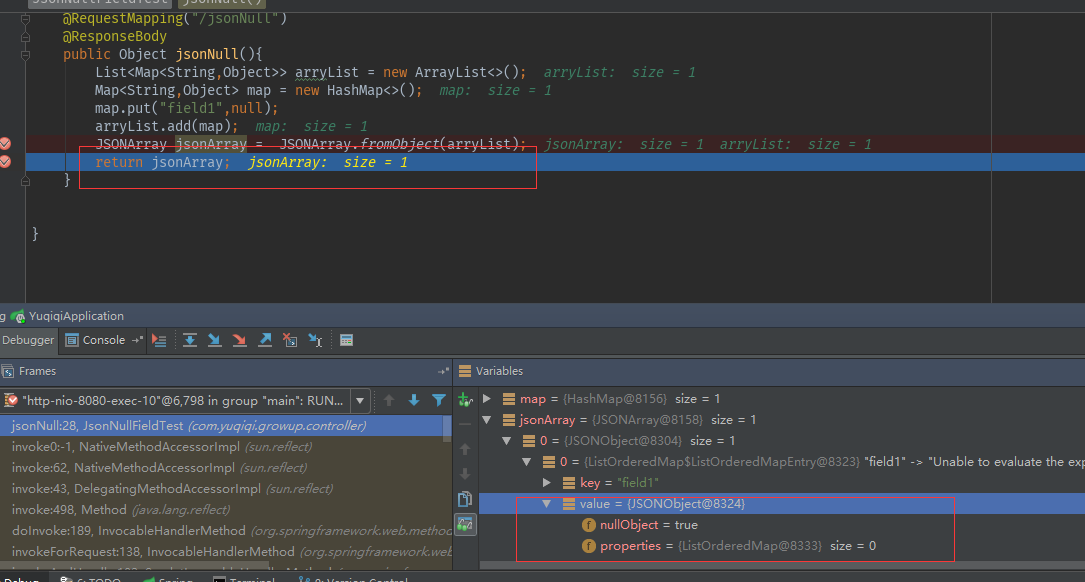Click the arryList.add(map) code line
Viewport: 1085px width, 582px height.
[166, 127]
